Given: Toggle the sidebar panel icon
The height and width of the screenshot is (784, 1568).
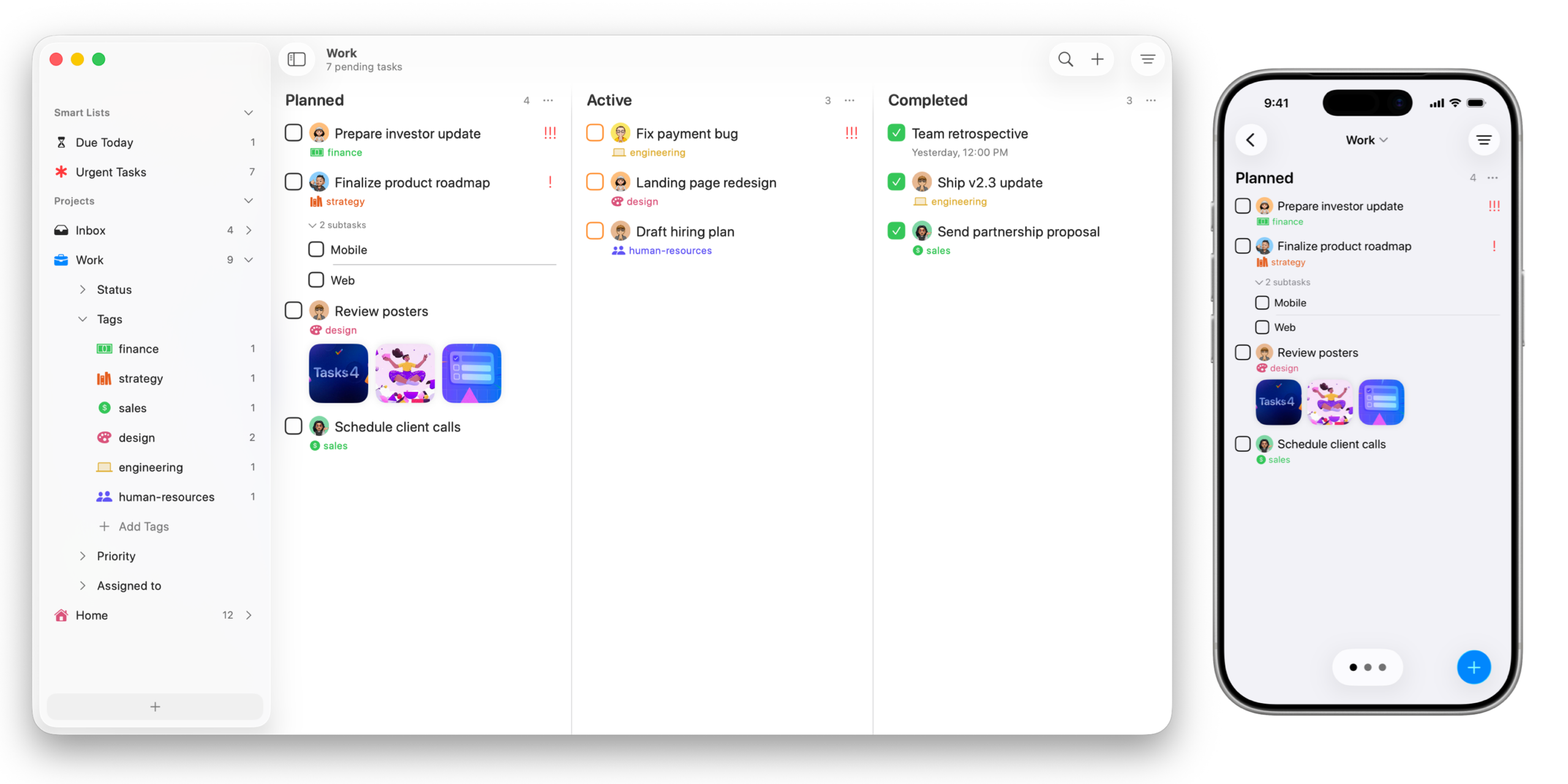Looking at the screenshot, I should [296, 59].
